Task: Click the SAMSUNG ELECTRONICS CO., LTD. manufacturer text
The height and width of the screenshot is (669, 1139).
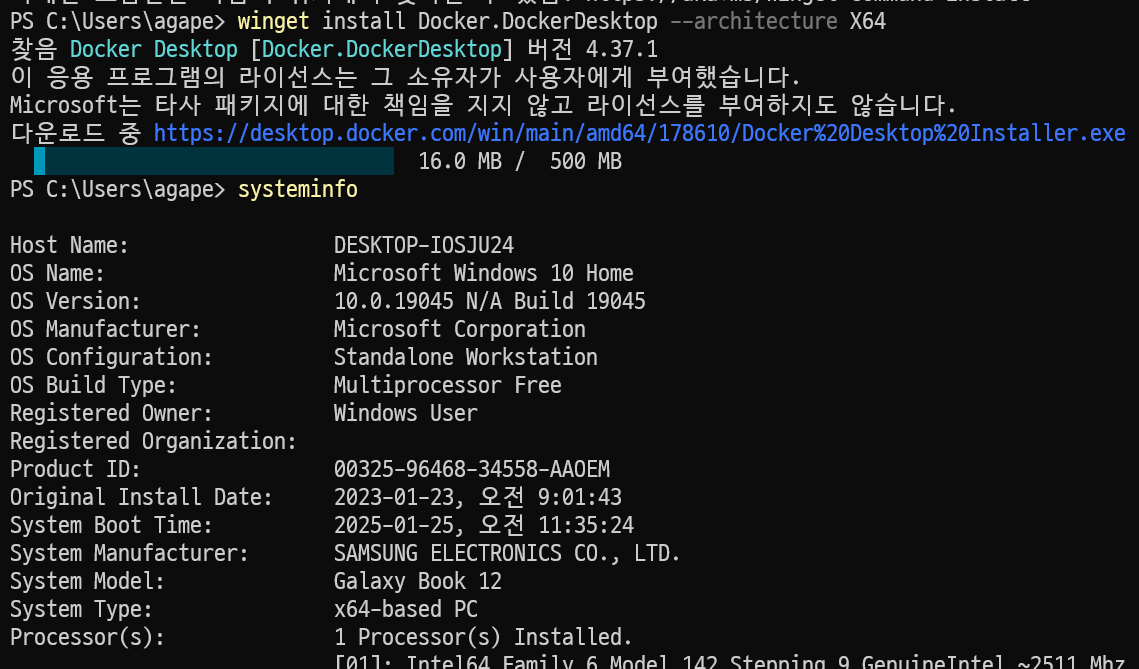Action: (507, 553)
